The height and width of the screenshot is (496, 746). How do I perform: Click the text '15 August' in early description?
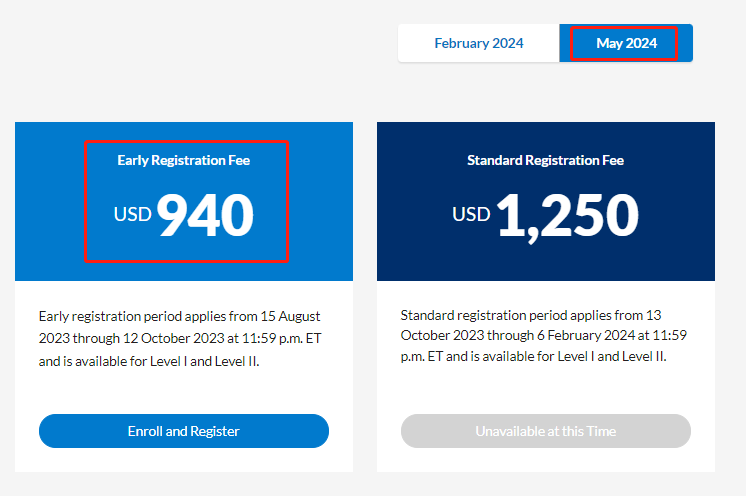point(290,316)
